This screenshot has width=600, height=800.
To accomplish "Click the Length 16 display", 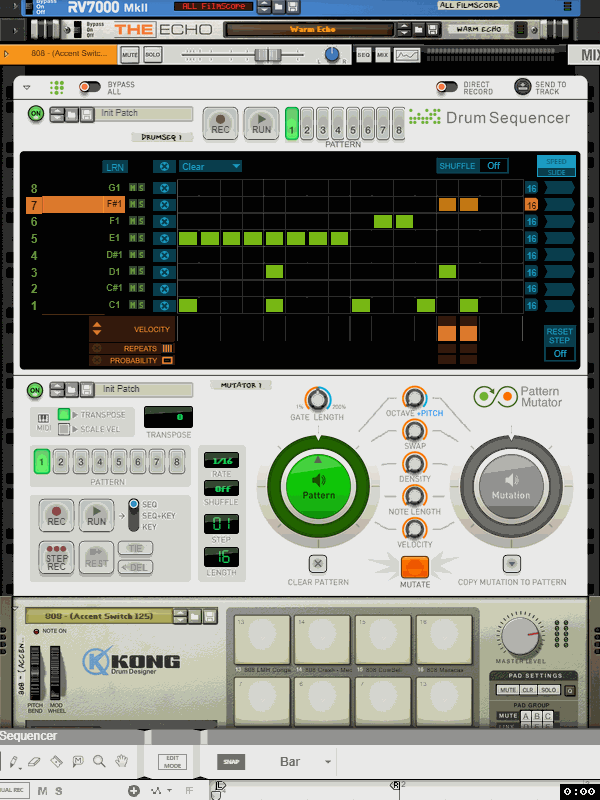I will point(221,557).
